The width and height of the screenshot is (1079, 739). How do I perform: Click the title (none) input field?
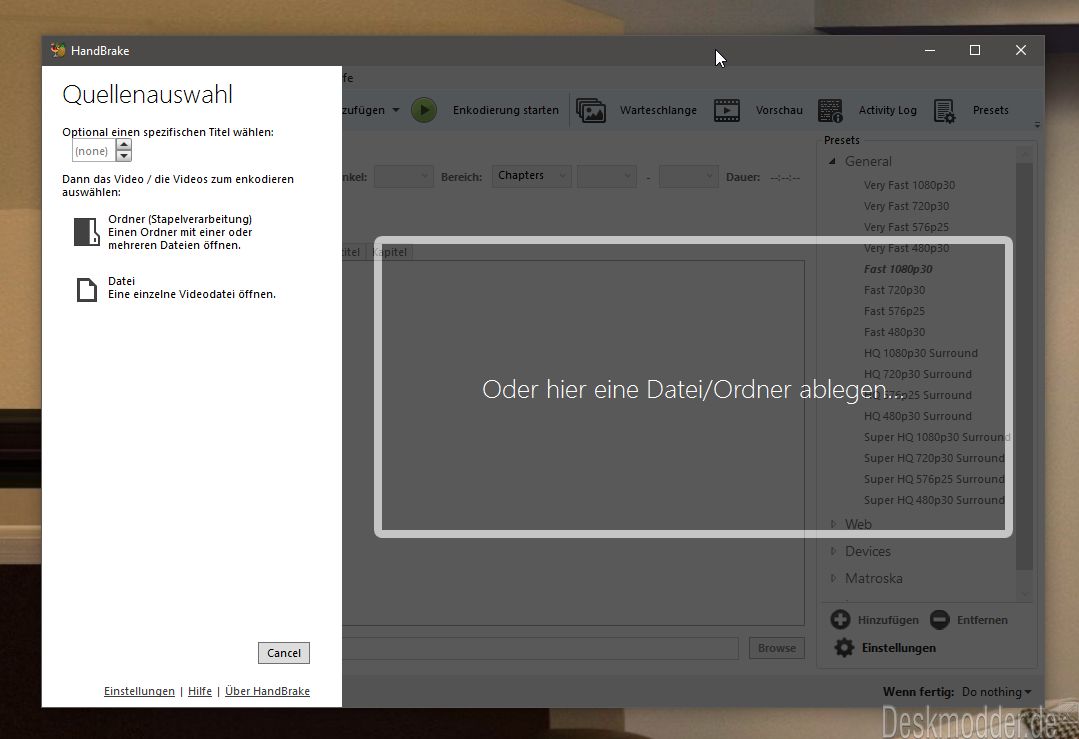94,151
